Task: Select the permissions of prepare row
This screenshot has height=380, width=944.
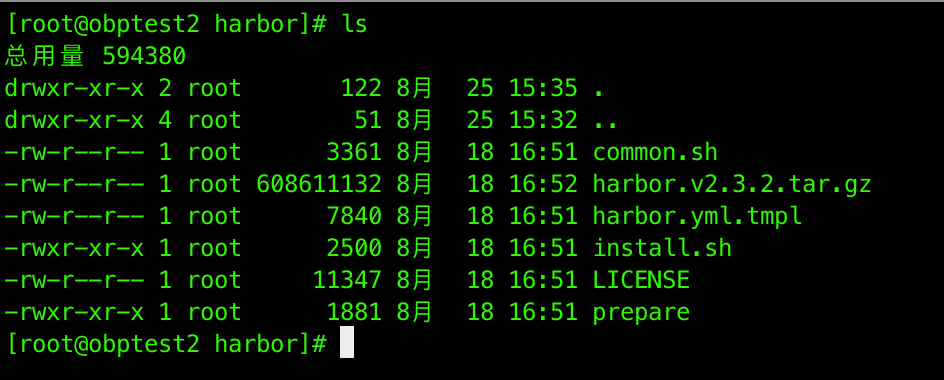Action: tap(74, 312)
